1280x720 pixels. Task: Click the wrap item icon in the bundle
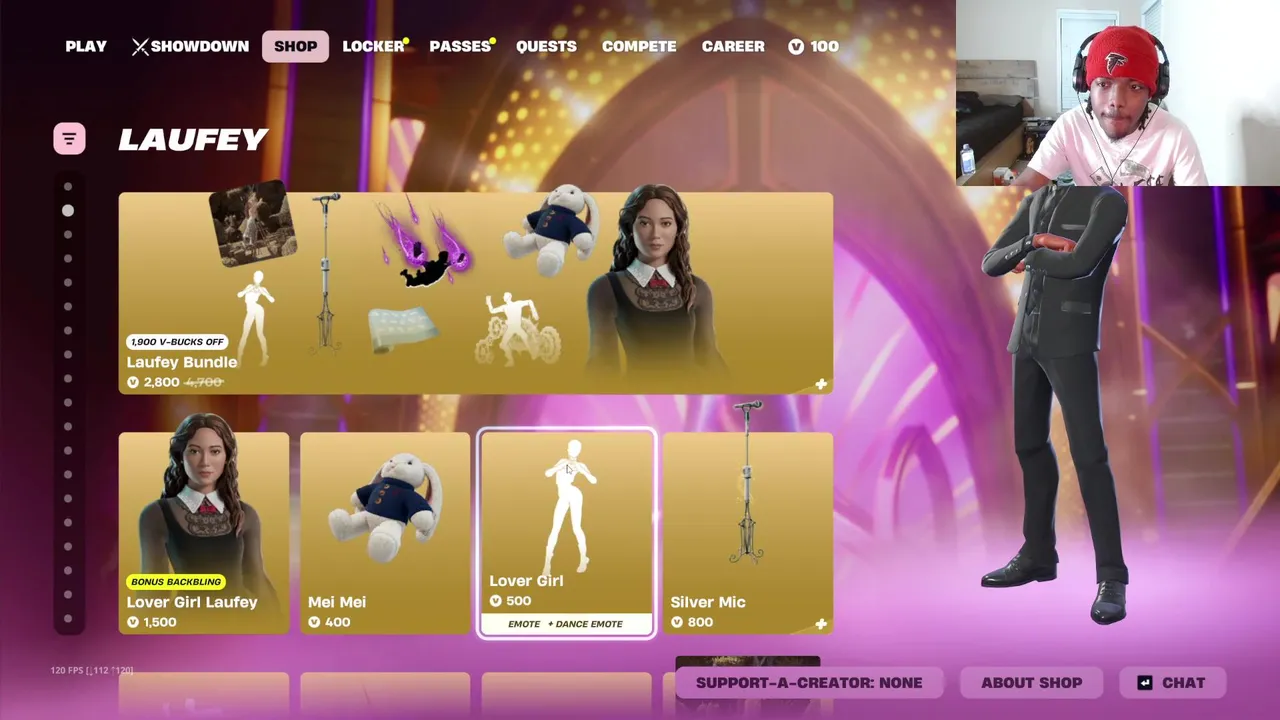click(404, 329)
